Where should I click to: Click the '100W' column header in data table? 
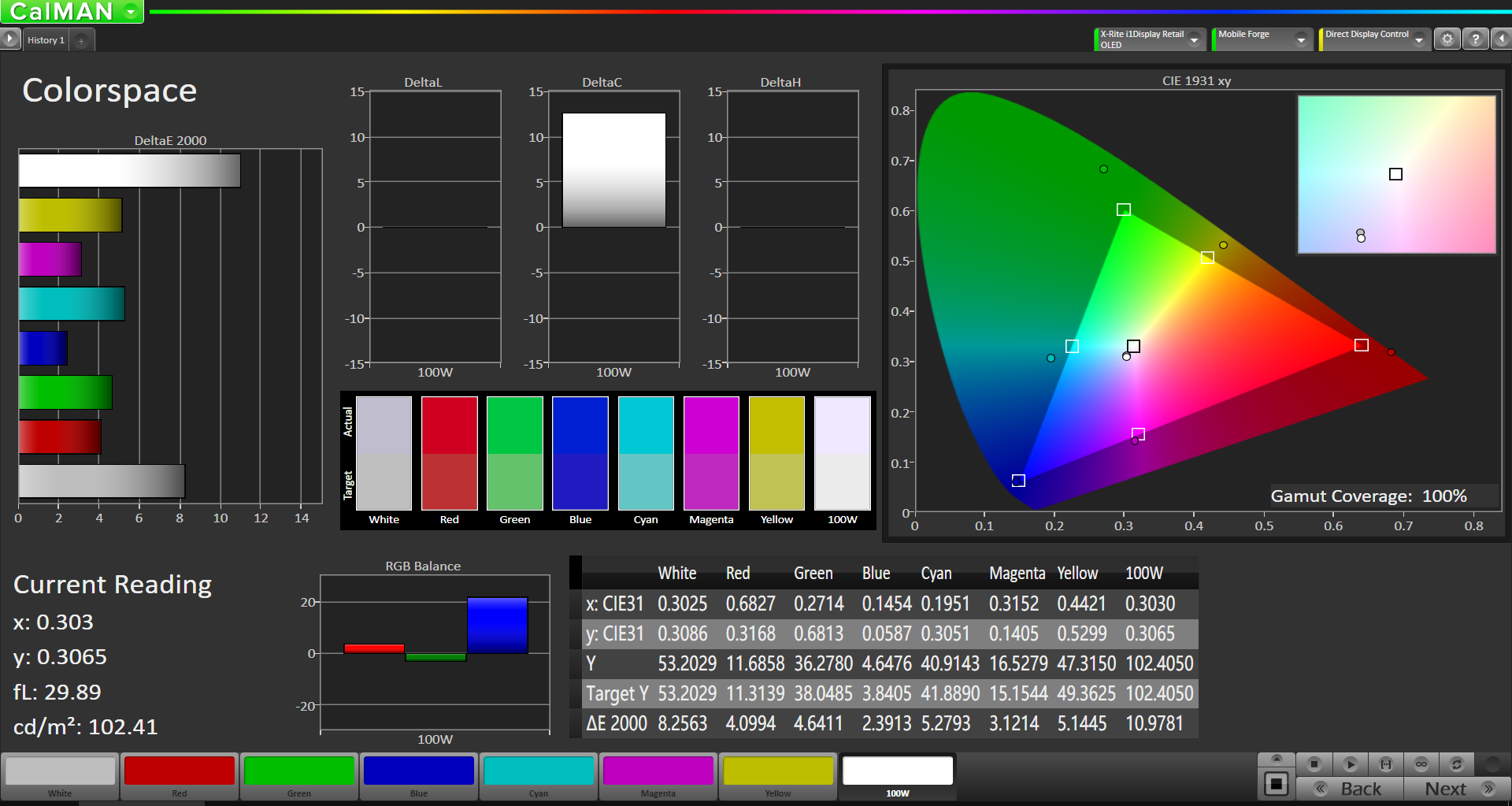pos(1144,573)
